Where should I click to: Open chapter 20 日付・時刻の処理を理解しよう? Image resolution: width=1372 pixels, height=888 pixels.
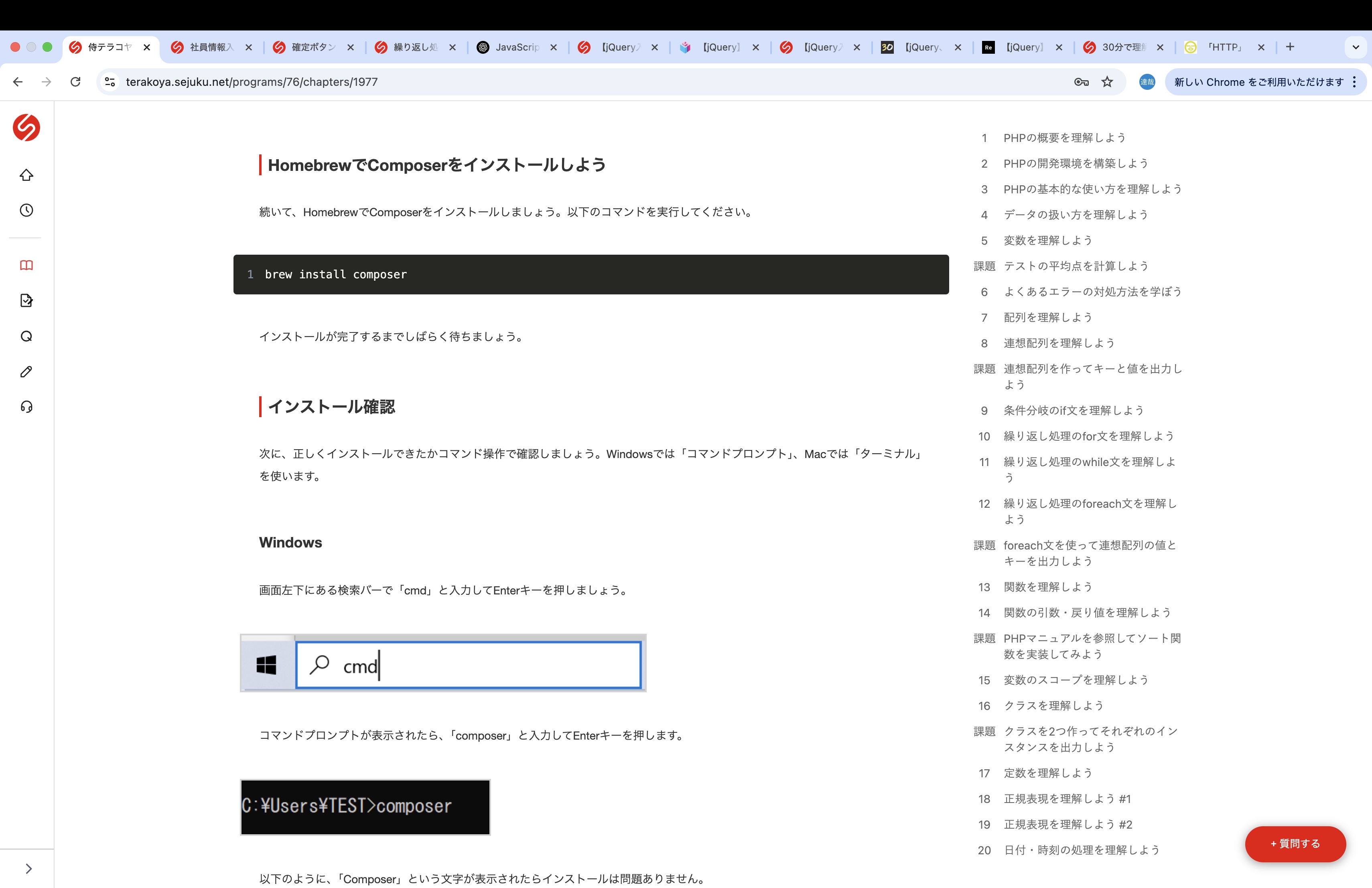[1082, 850]
